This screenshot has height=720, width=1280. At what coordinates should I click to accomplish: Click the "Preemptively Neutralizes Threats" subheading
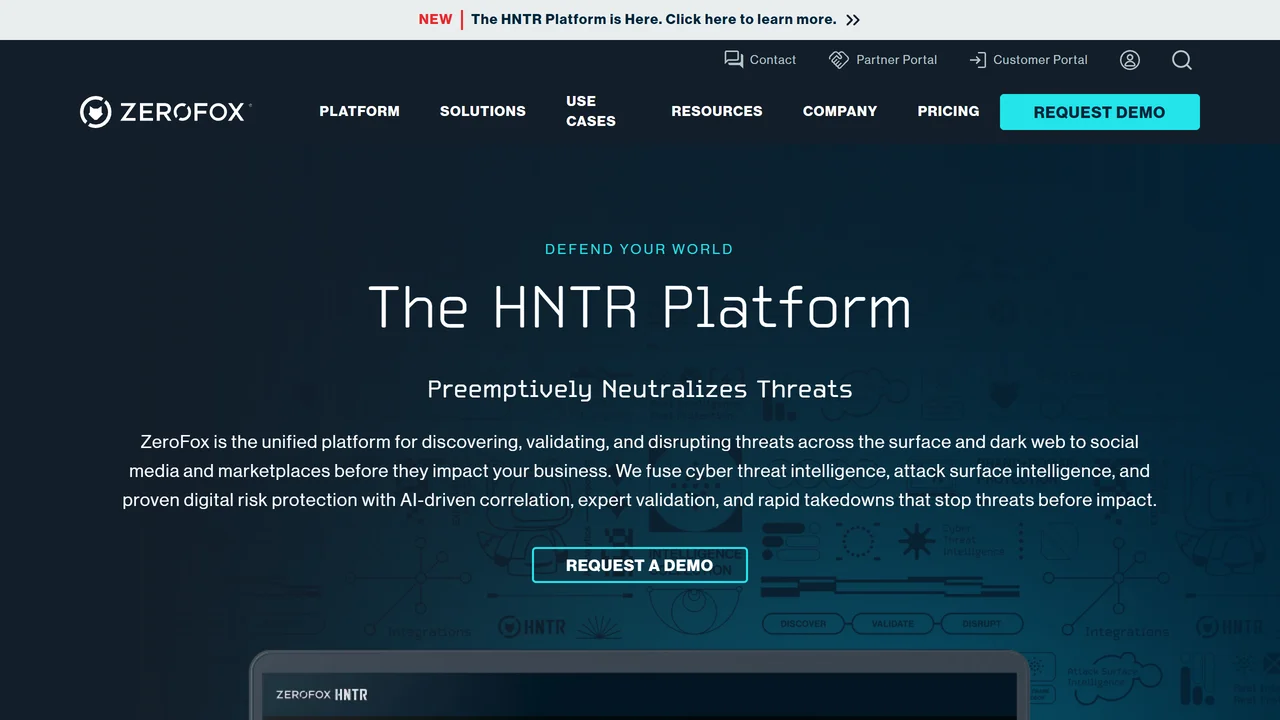pyautogui.click(x=640, y=389)
